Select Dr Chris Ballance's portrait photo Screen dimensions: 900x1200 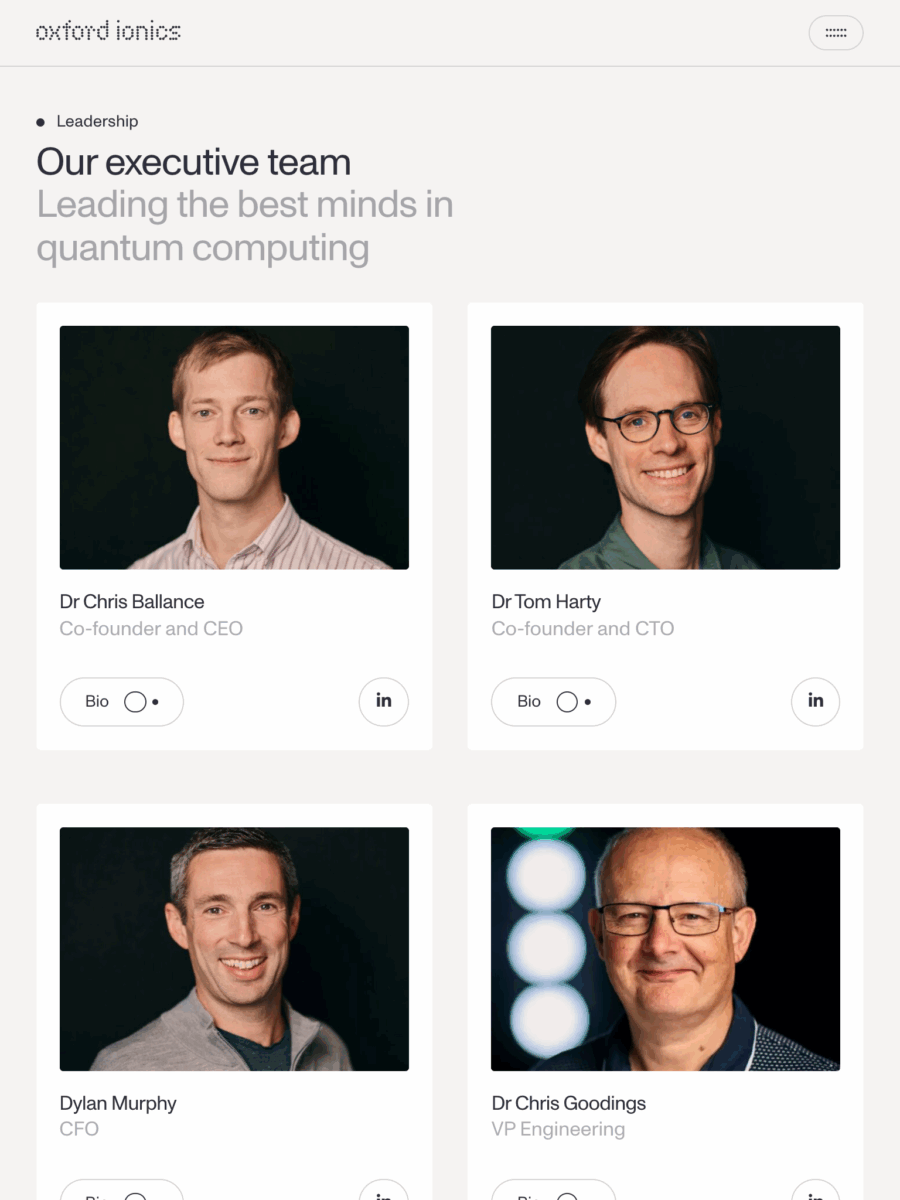pos(234,448)
